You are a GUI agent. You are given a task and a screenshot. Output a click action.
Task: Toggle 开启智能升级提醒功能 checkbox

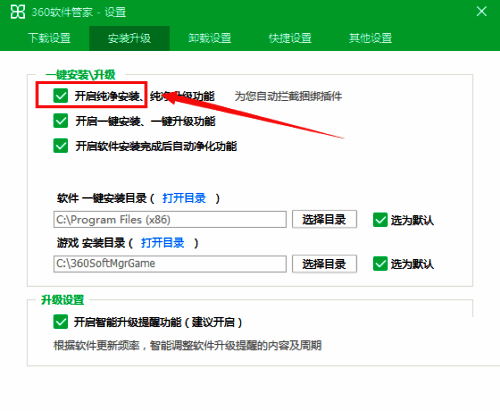tap(61, 322)
